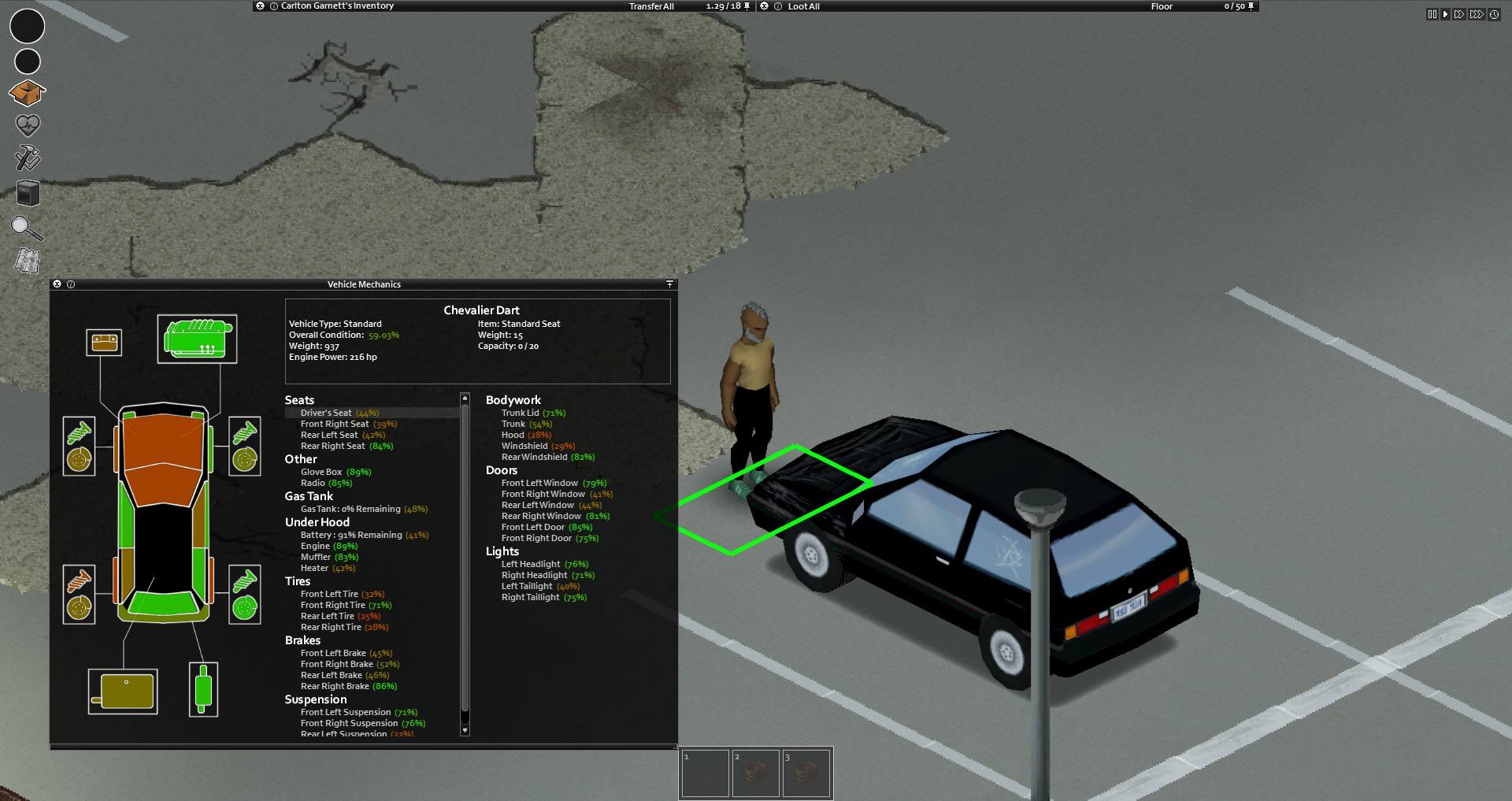
Task: Toggle the pin on the loot panel
Action: click(1251, 6)
